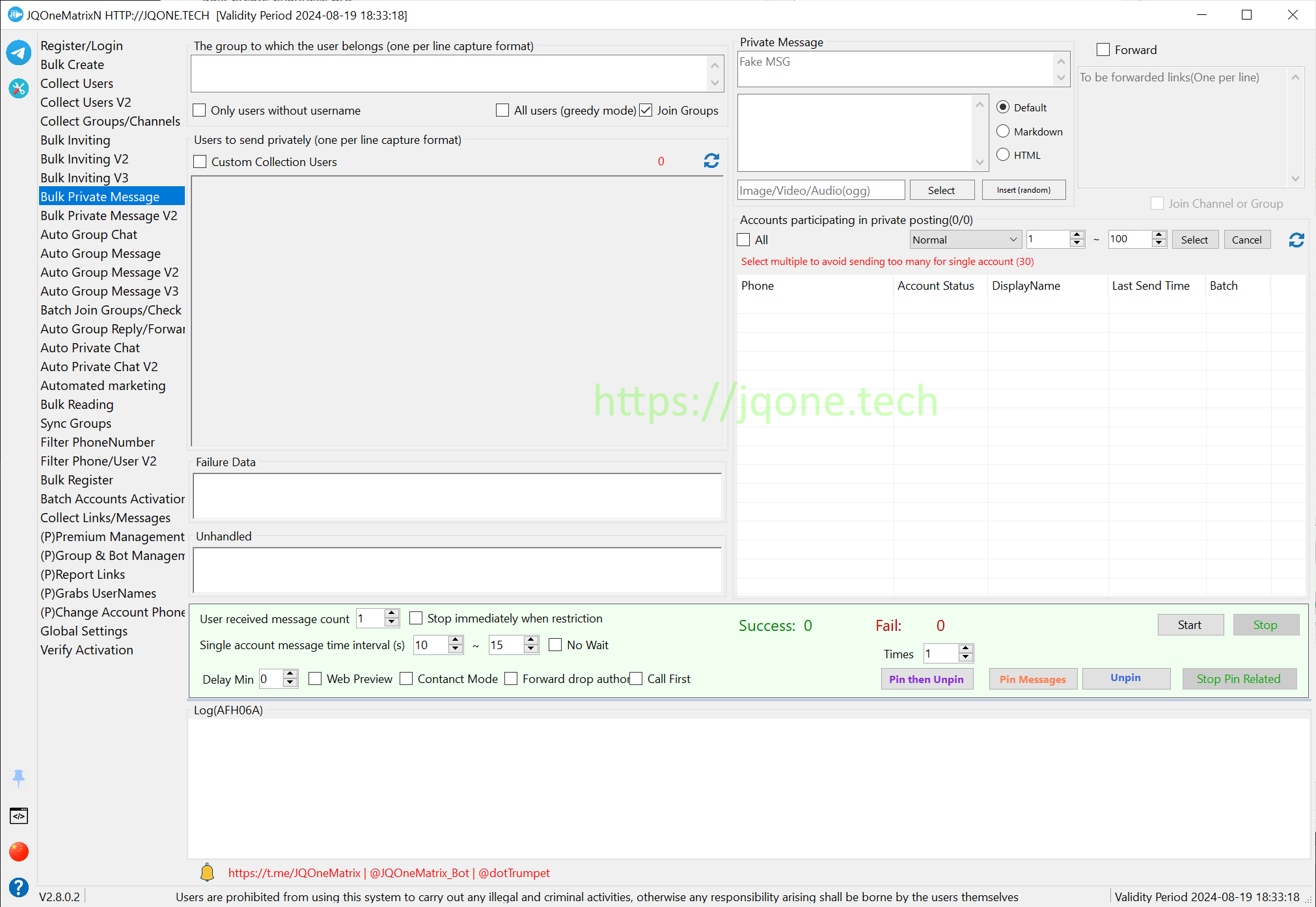
Task: Refresh the participating accounts list
Action: (x=1296, y=240)
